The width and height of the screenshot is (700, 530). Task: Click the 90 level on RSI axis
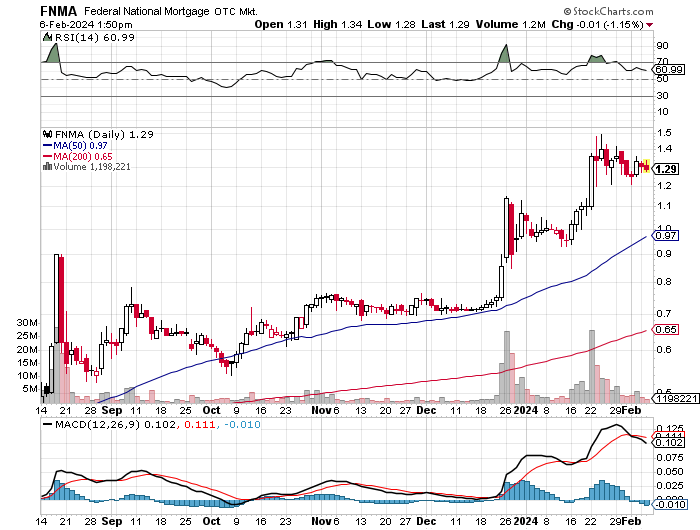coord(662,46)
